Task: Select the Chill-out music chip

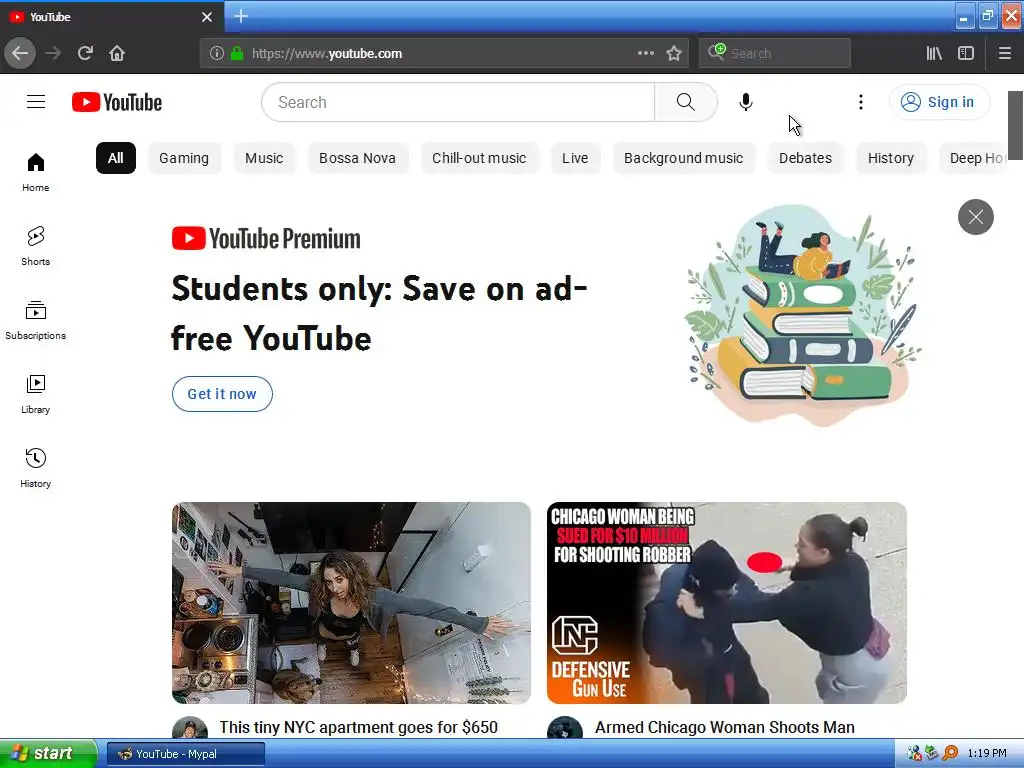Action: pos(479,158)
